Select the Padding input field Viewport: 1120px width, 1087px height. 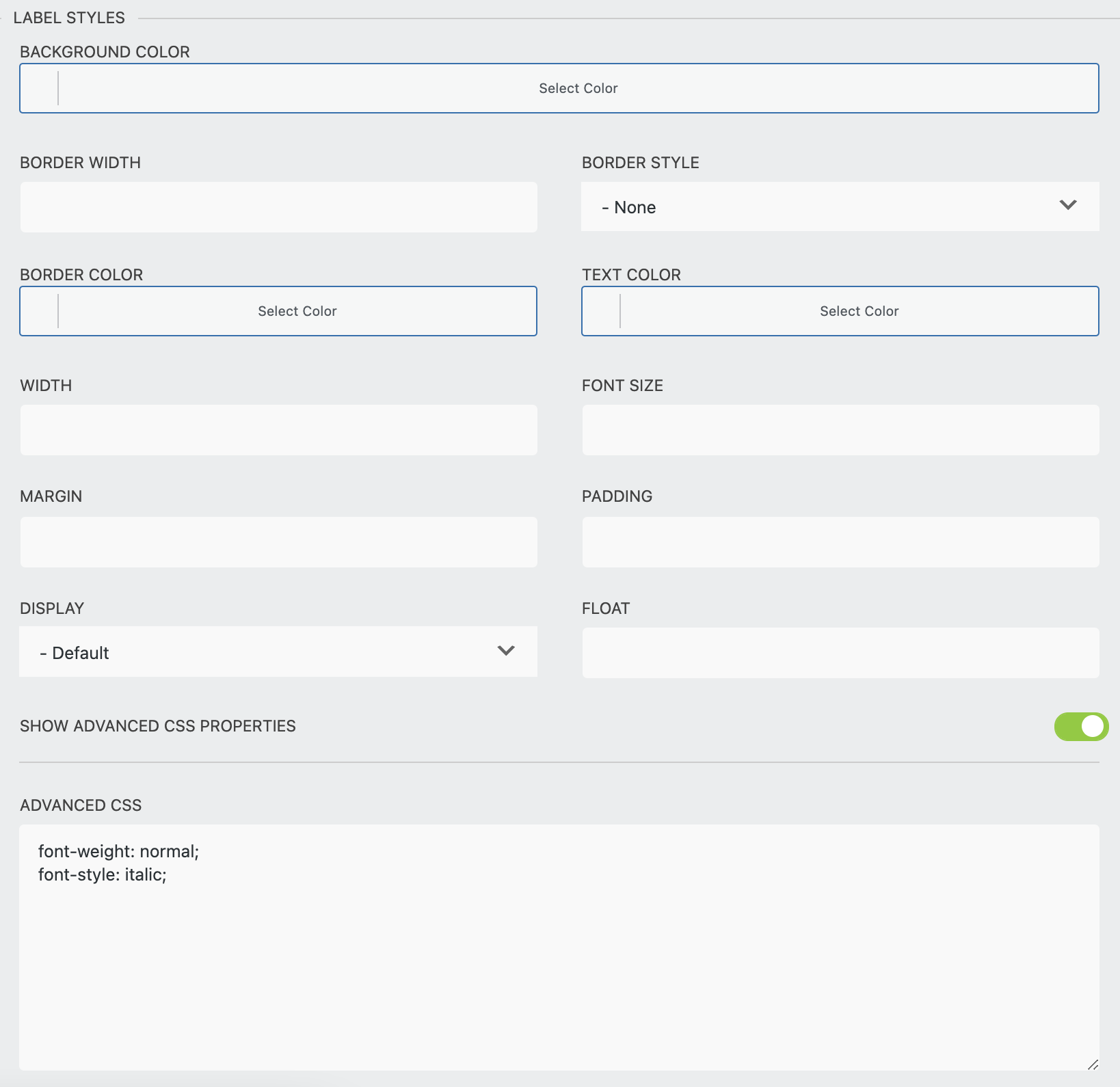pyautogui.click(x=840, y=542)
